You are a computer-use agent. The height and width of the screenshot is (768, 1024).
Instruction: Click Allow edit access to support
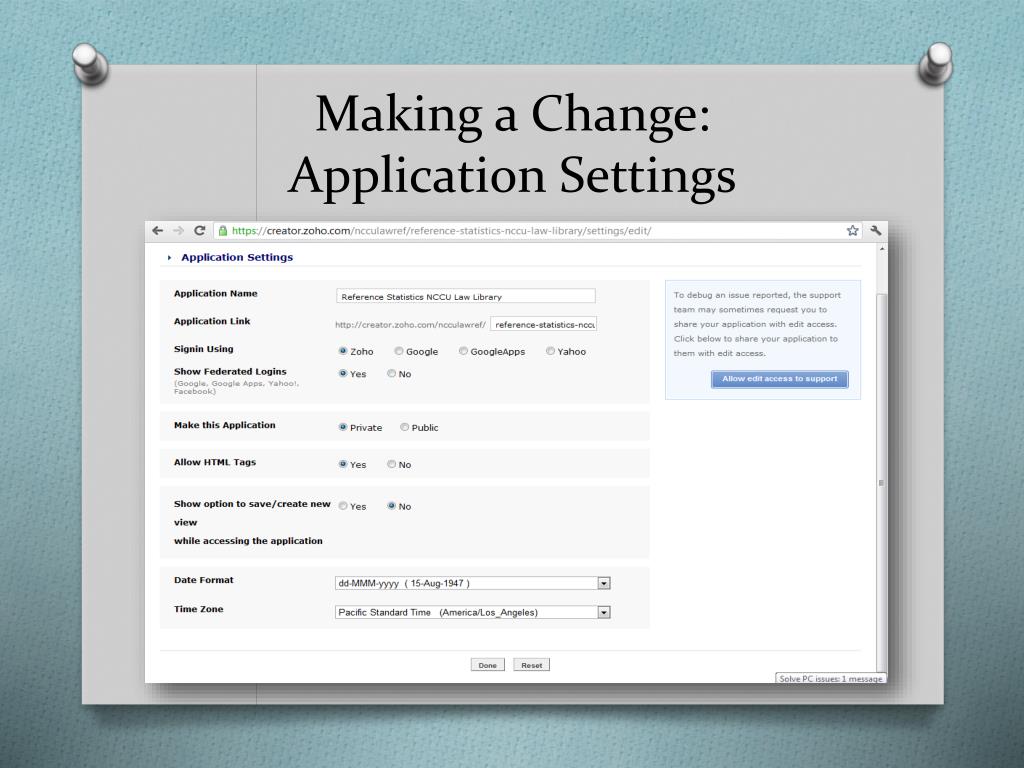coord(779,379)
